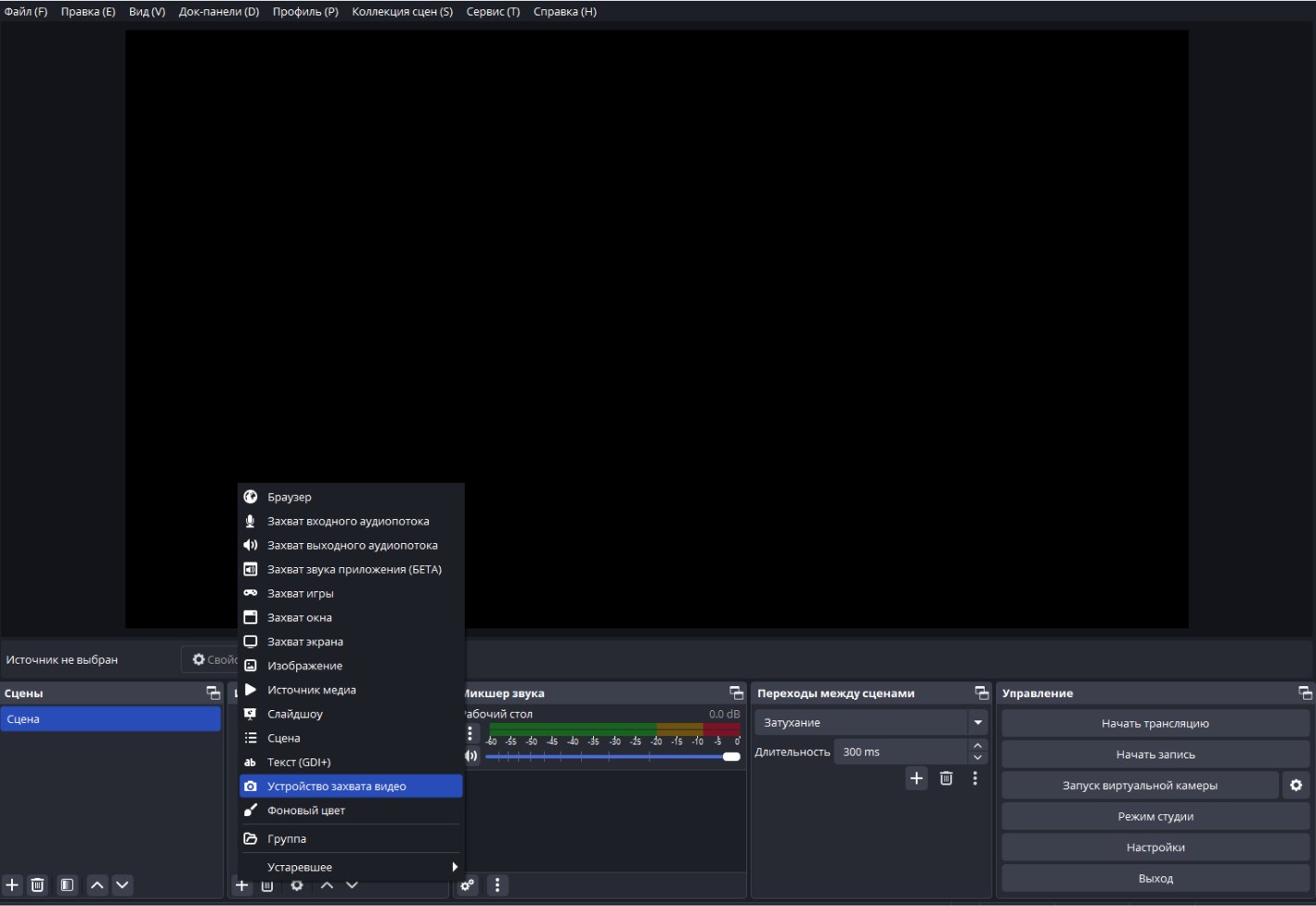1316x906 pixels.
Task: Open the Затухание transition dropdown
Action: pyautogui.click(x=871, y=722)
